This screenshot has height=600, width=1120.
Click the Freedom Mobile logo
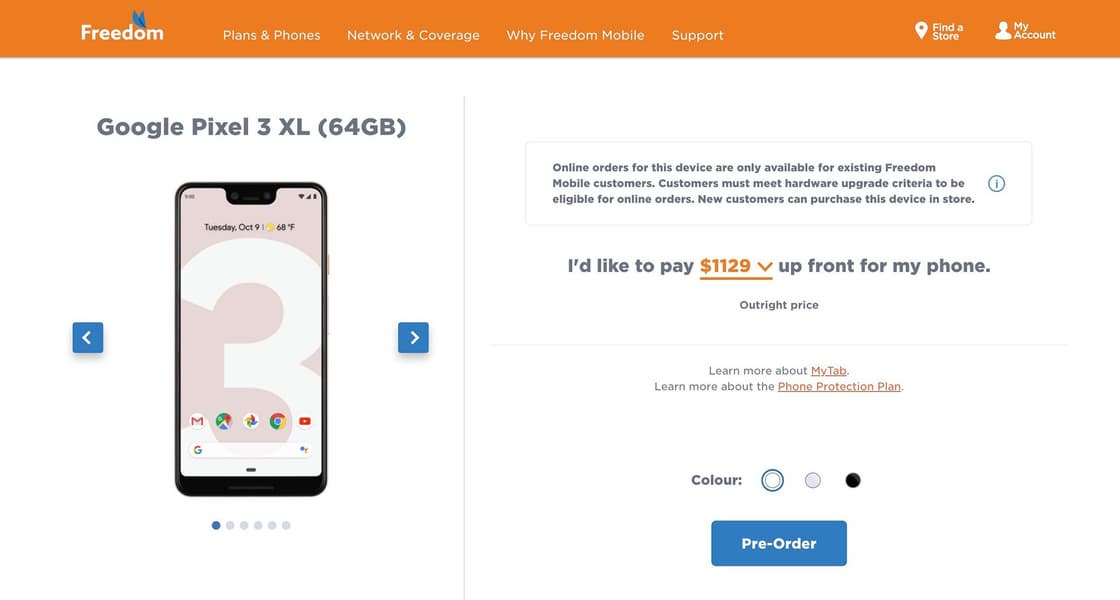[122, 29]
